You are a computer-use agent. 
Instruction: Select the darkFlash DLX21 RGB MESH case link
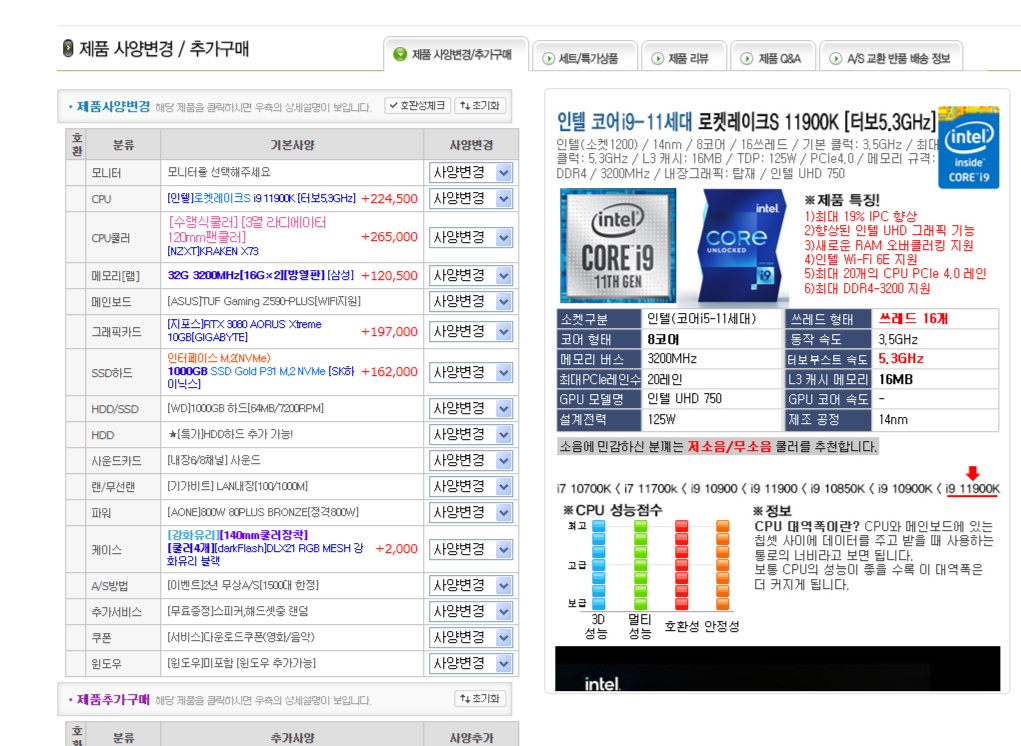pos(266,547)
